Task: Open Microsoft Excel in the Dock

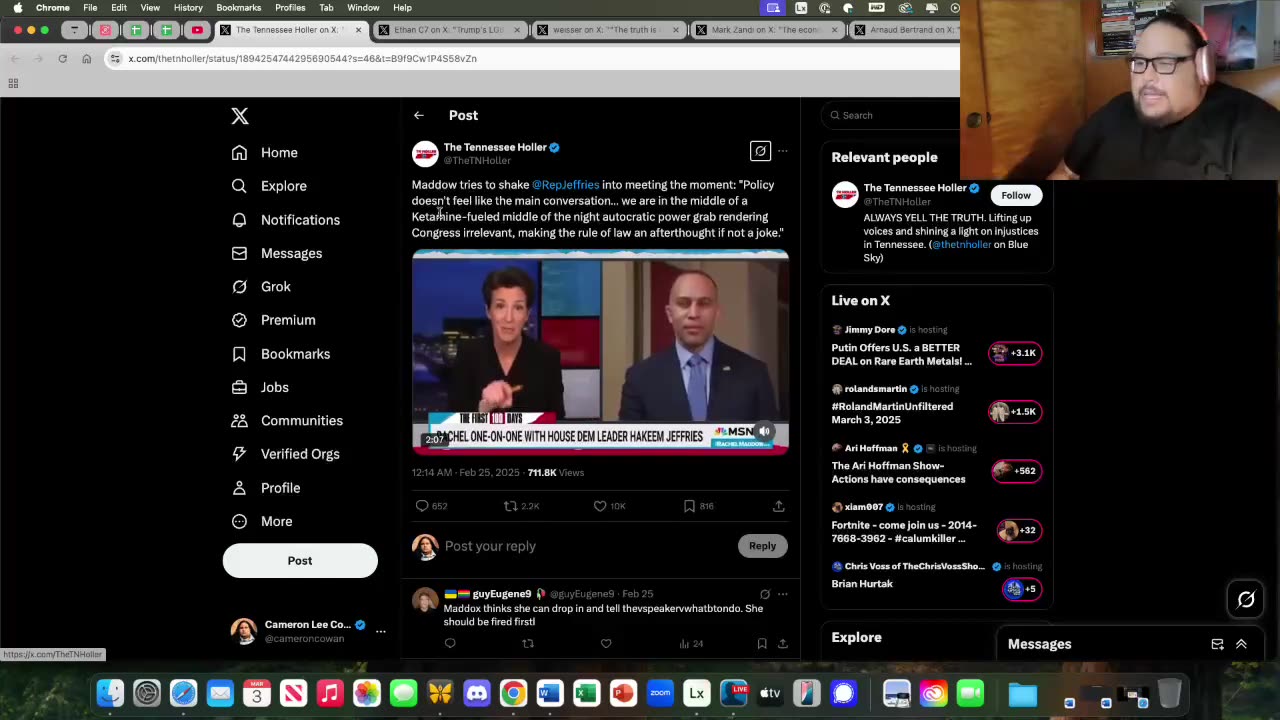Action: (x=586, y=693)
